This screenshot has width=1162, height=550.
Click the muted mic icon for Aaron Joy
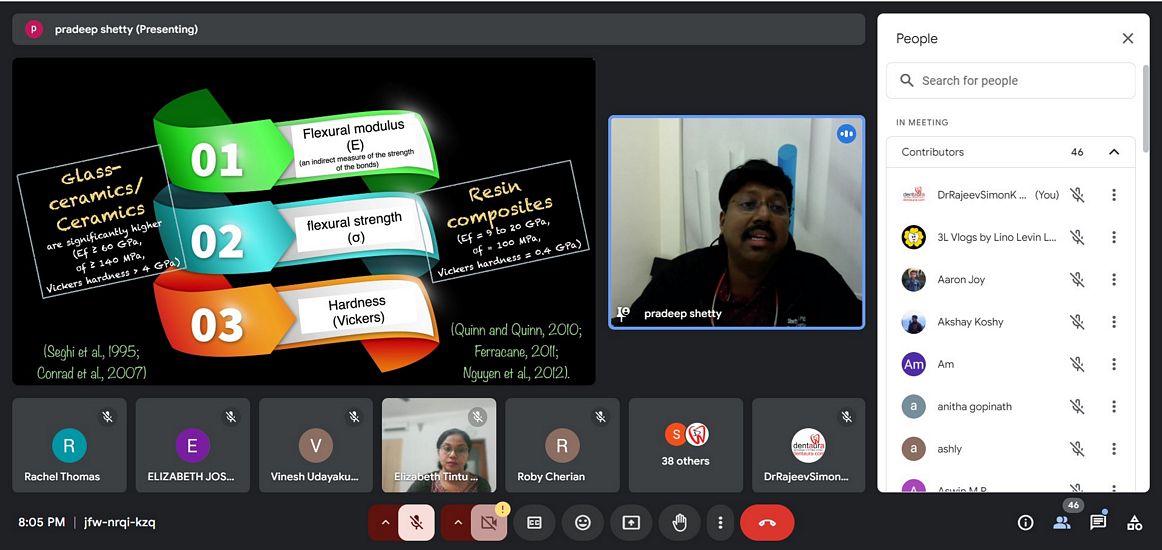tap(1078, 279)
